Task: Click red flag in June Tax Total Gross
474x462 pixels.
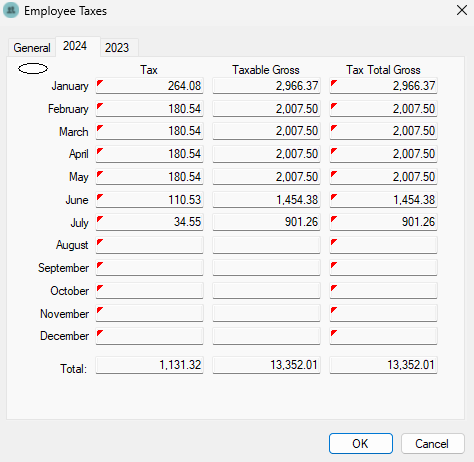Action: click(334, 197)
